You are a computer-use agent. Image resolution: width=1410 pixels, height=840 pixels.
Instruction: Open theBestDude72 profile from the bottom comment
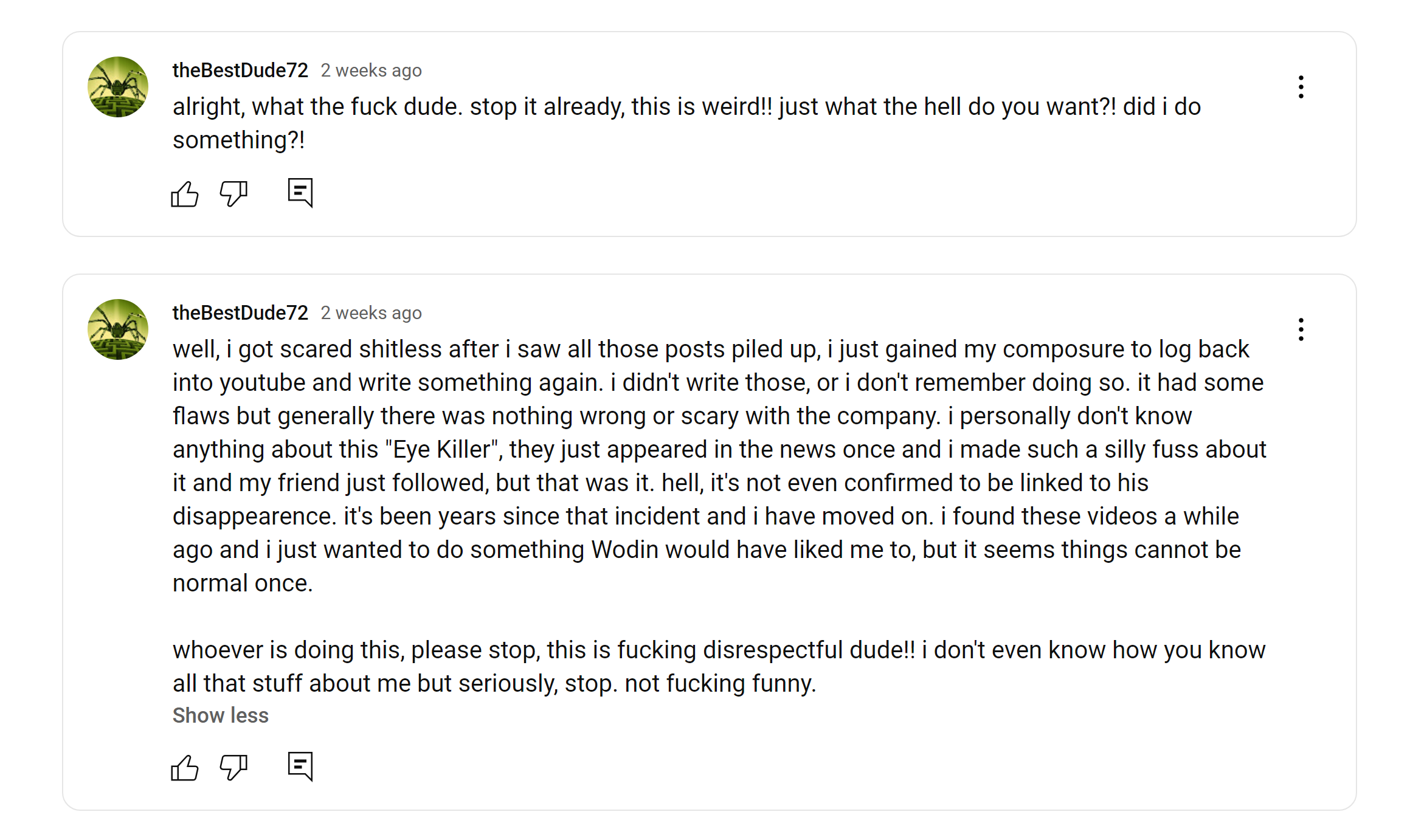coord(240,313)
